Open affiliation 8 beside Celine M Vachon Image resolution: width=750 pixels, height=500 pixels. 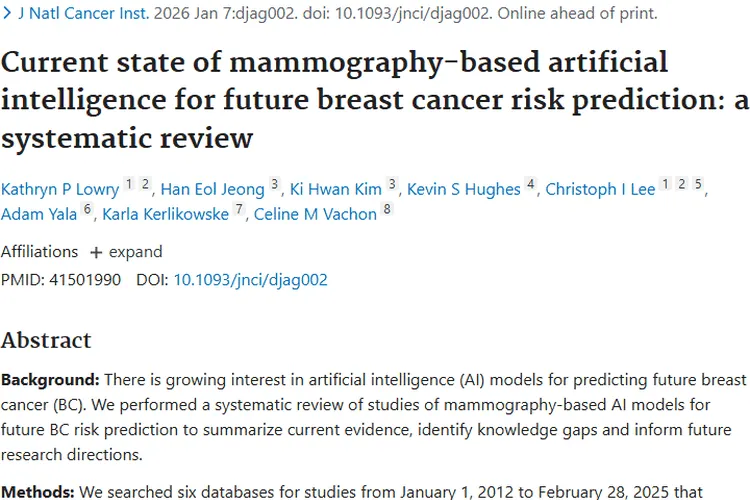tap(387, 211)
